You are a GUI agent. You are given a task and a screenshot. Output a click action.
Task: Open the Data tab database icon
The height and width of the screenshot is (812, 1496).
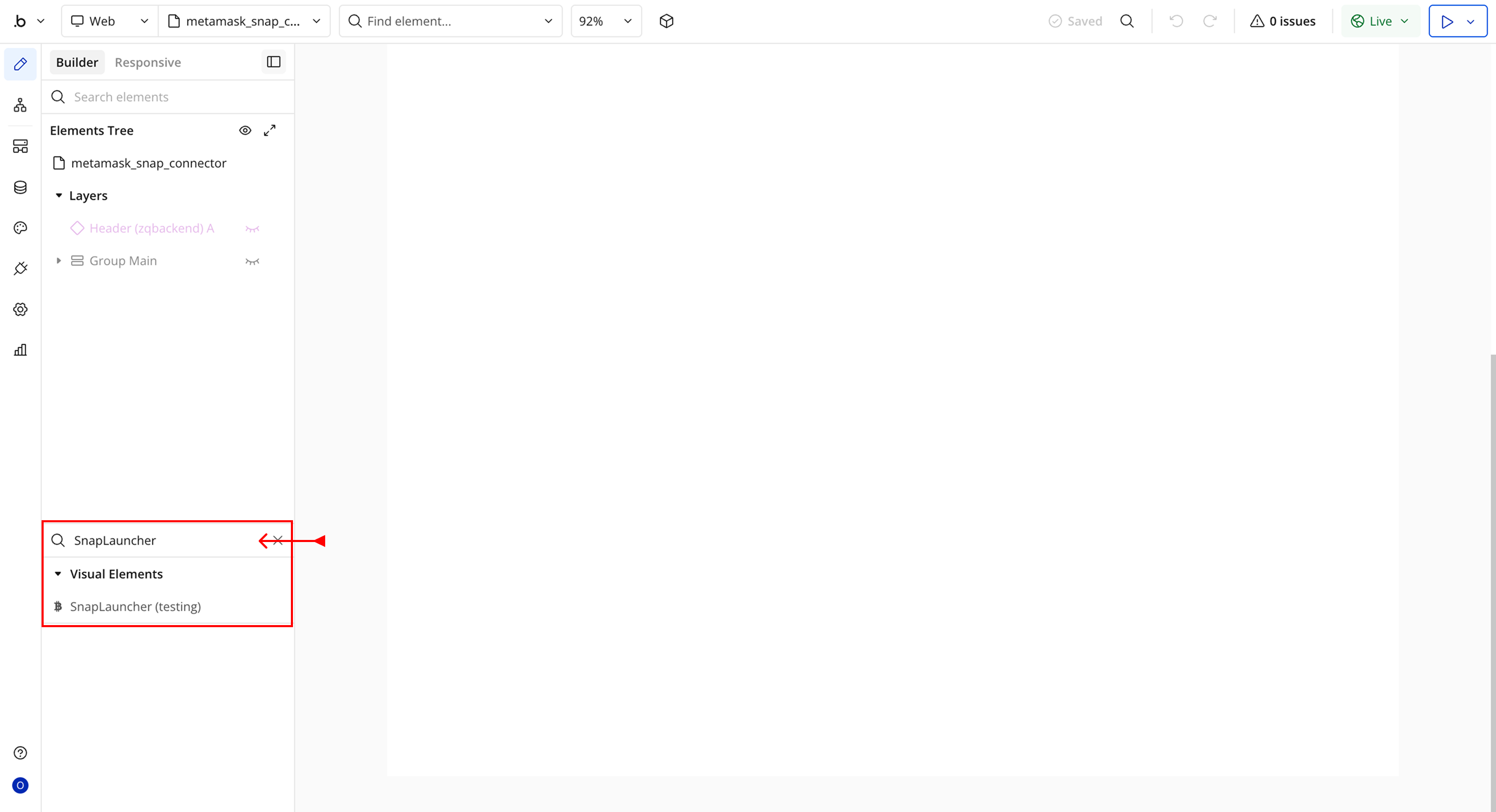(x=20, y=187)
